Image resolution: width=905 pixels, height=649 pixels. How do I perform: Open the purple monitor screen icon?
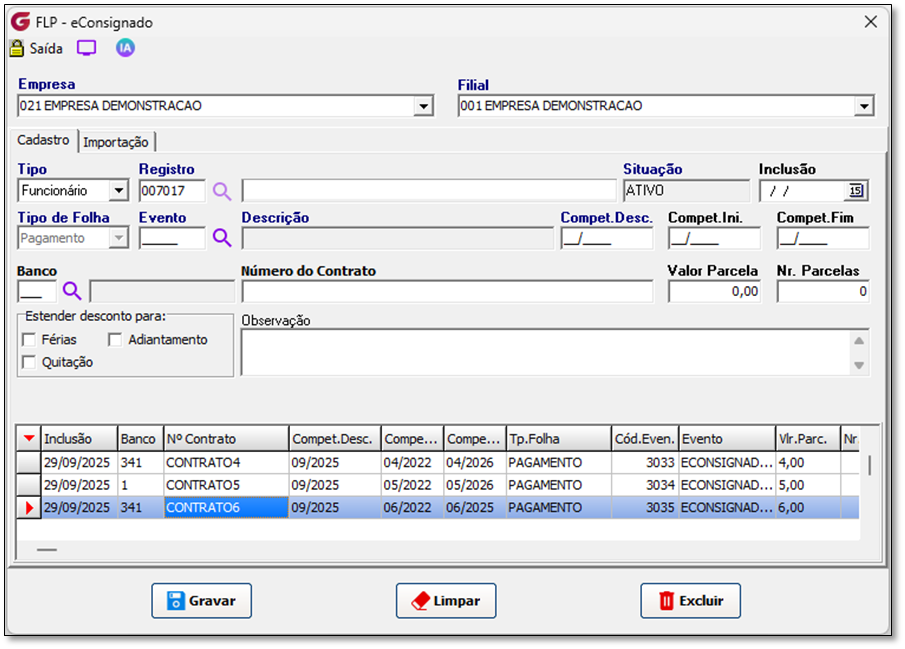(x=87, y=48)
